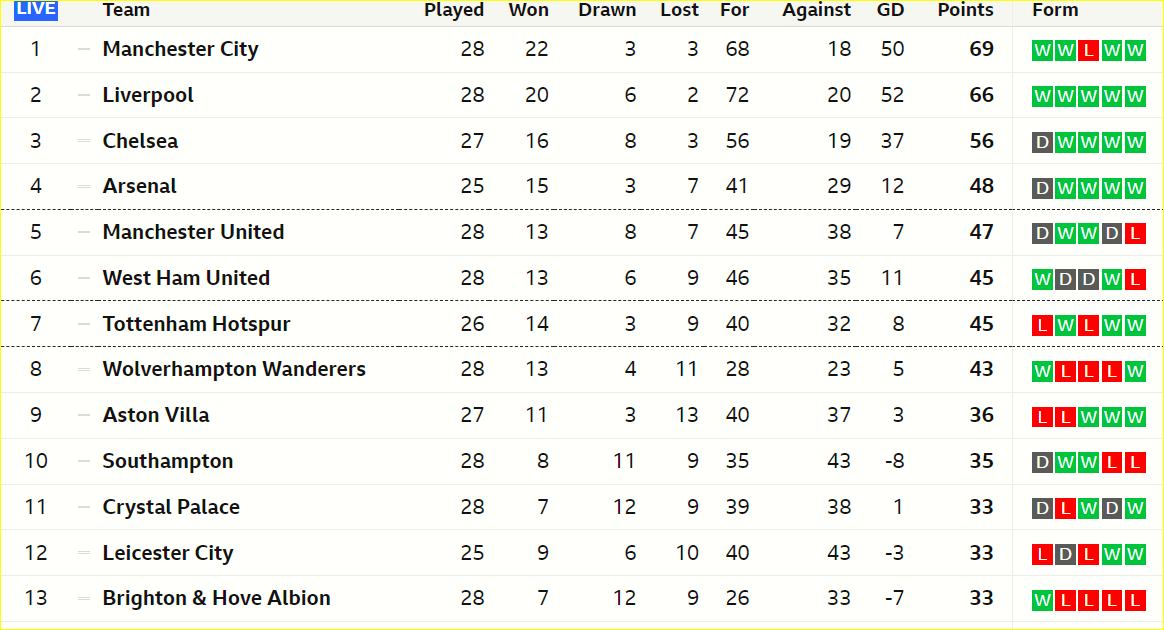Click the Played column header
Viewport: 1164px width, 630px height.
pos(454,10)
